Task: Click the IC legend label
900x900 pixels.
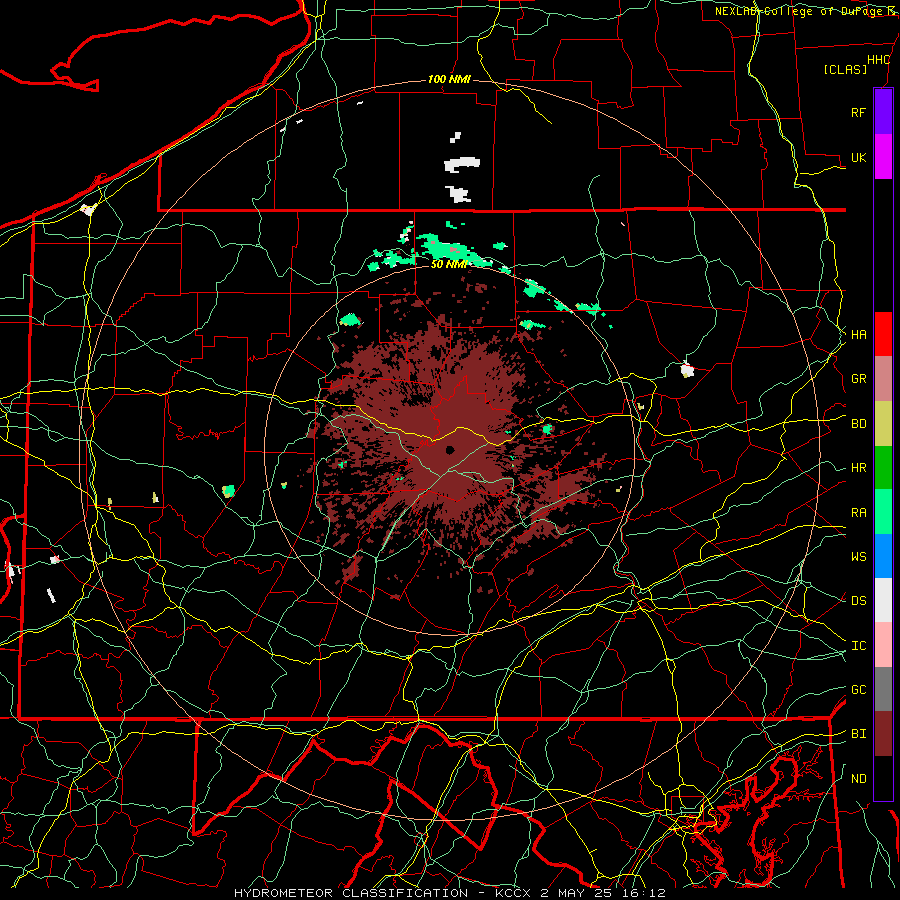Action: pos(858,645)
